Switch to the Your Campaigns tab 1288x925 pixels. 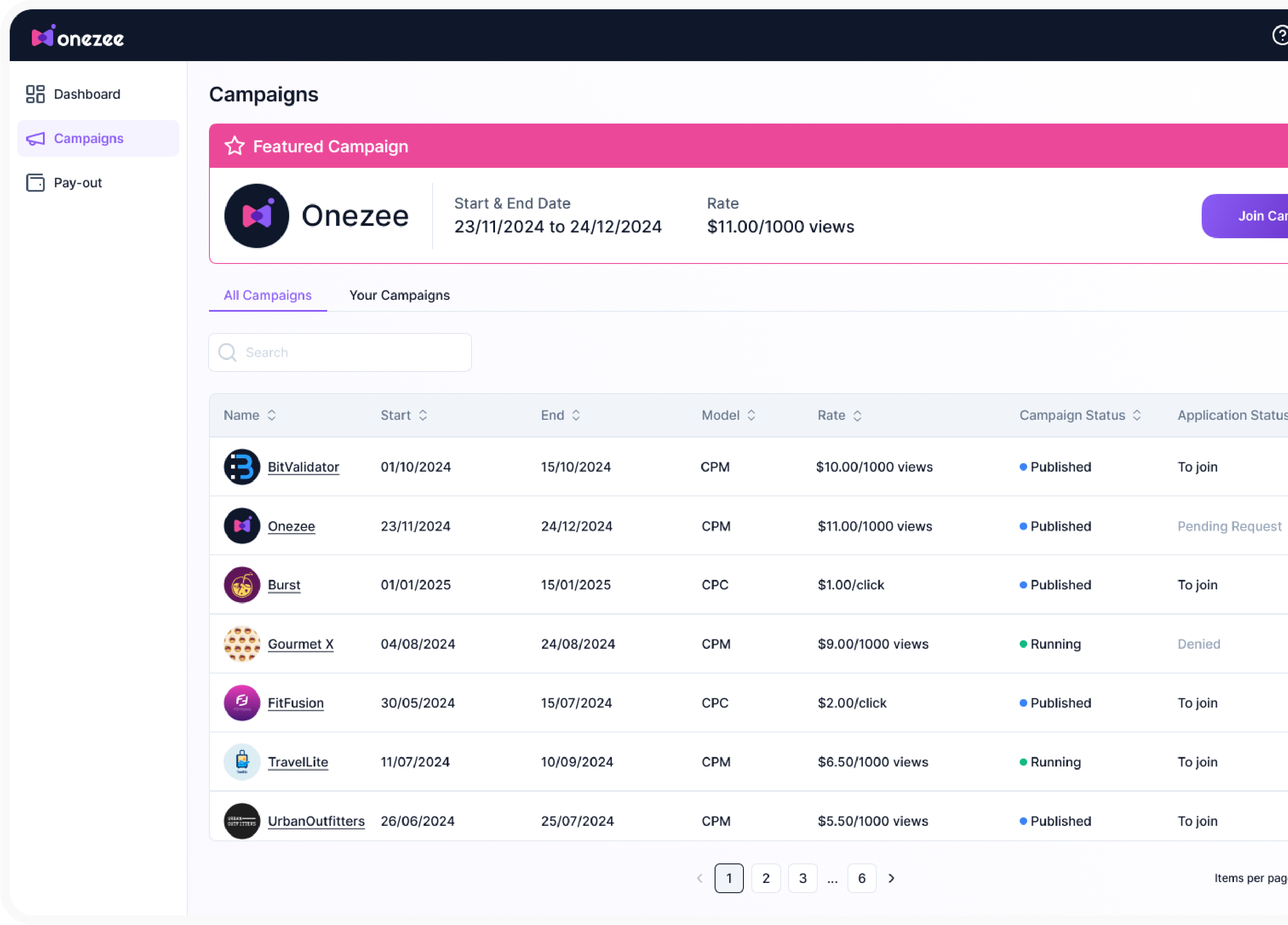pos(399,295)
